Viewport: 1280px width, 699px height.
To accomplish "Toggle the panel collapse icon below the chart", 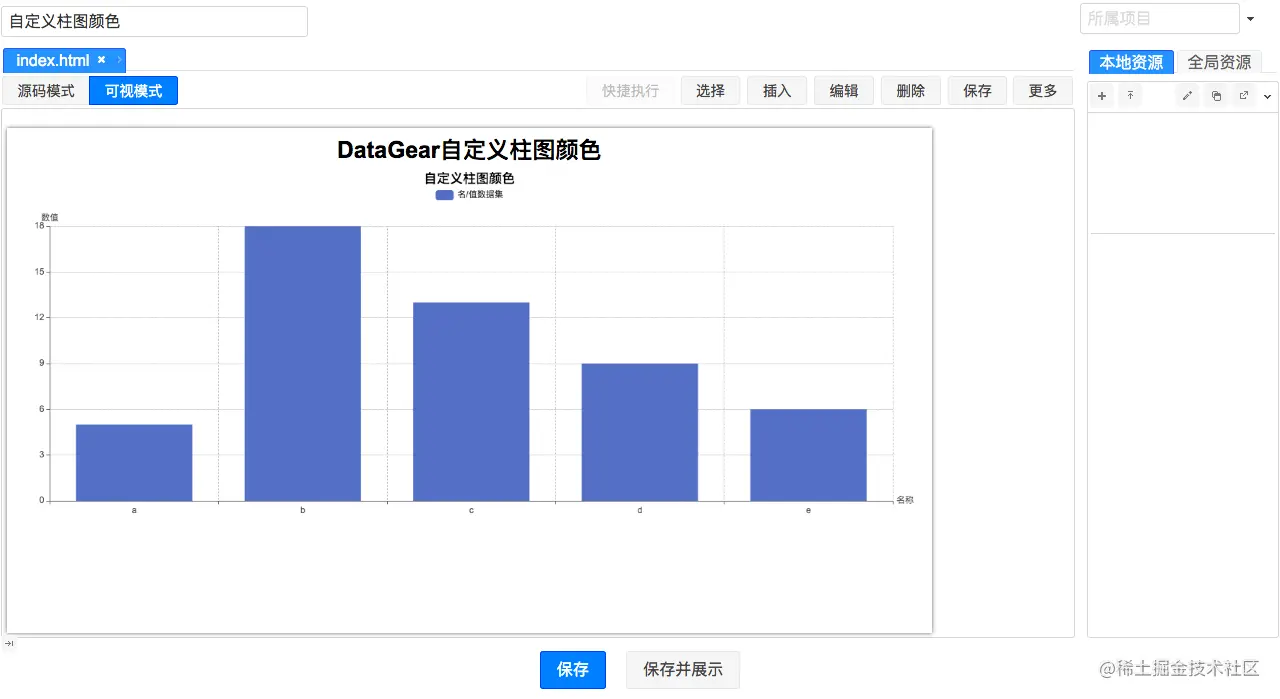I will pos(9,644).
